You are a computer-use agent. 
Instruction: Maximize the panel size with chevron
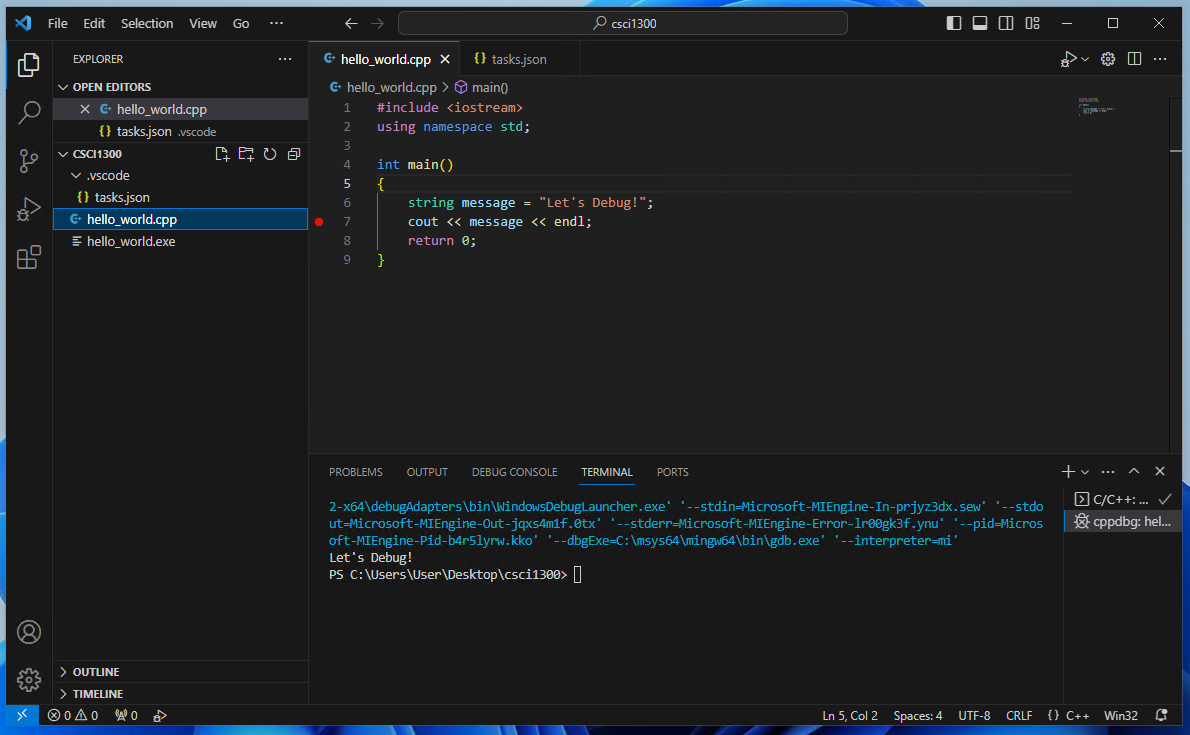point(1134,472)
